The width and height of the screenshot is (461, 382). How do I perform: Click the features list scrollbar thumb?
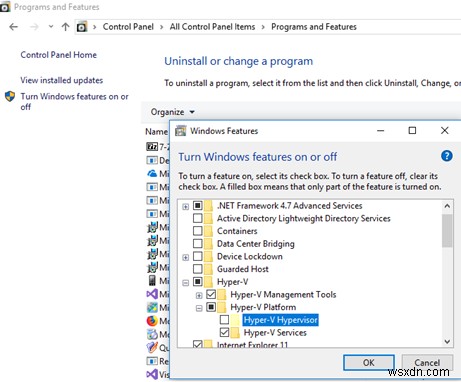click(447, 231)
